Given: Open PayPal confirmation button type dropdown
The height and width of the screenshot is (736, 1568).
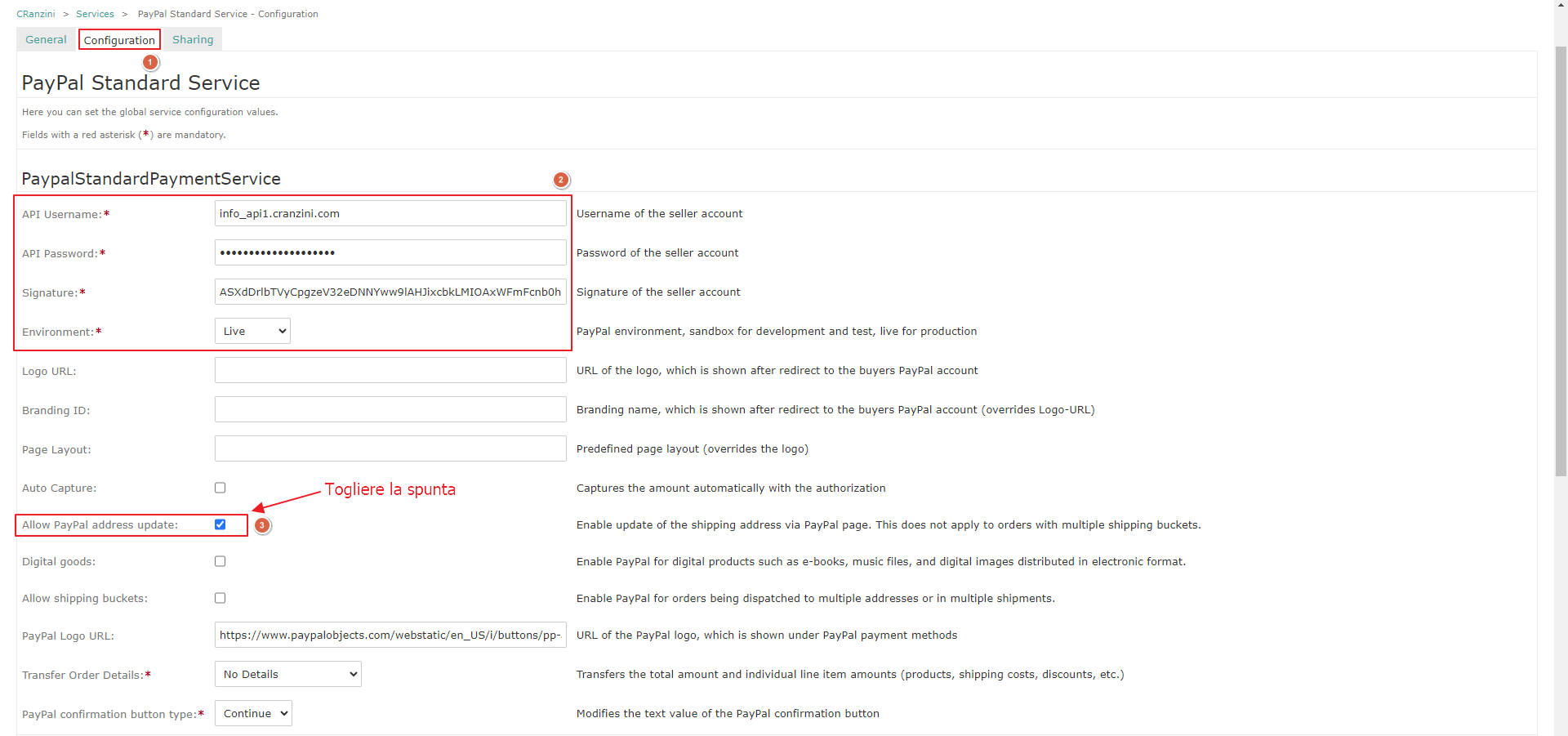Looking at the screenshot, I should tap(253, 713).
